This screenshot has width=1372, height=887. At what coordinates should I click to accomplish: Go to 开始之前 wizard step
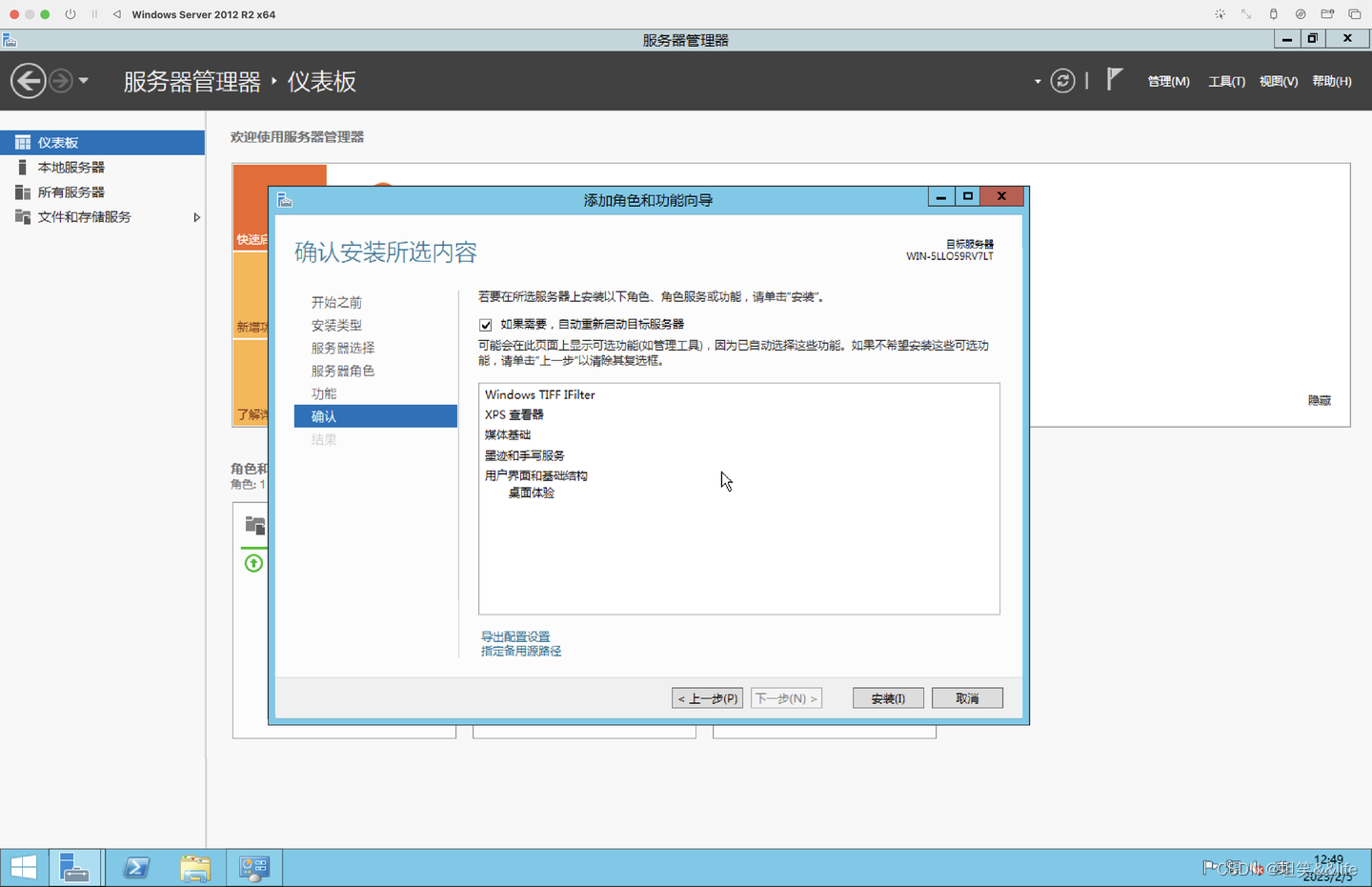click(336, 302)
